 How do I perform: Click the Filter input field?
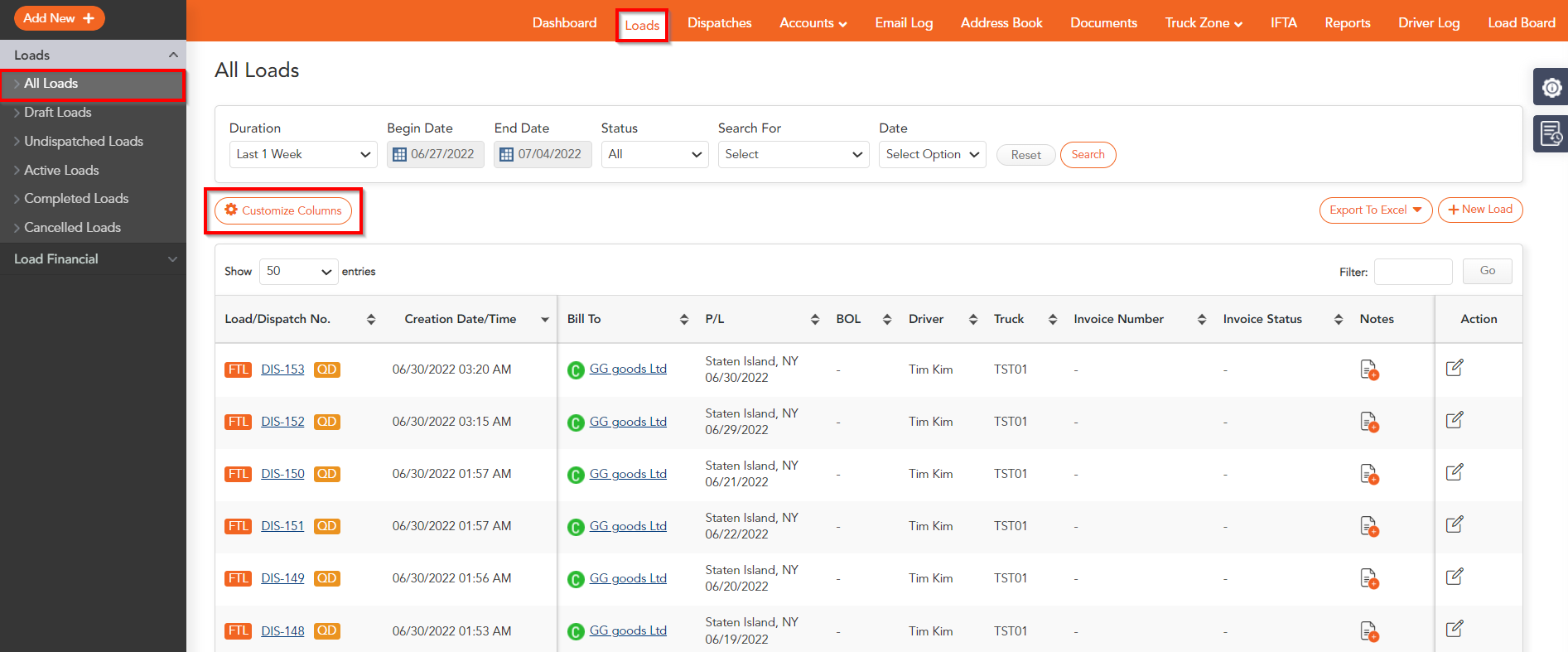(x=1413, y=272)
